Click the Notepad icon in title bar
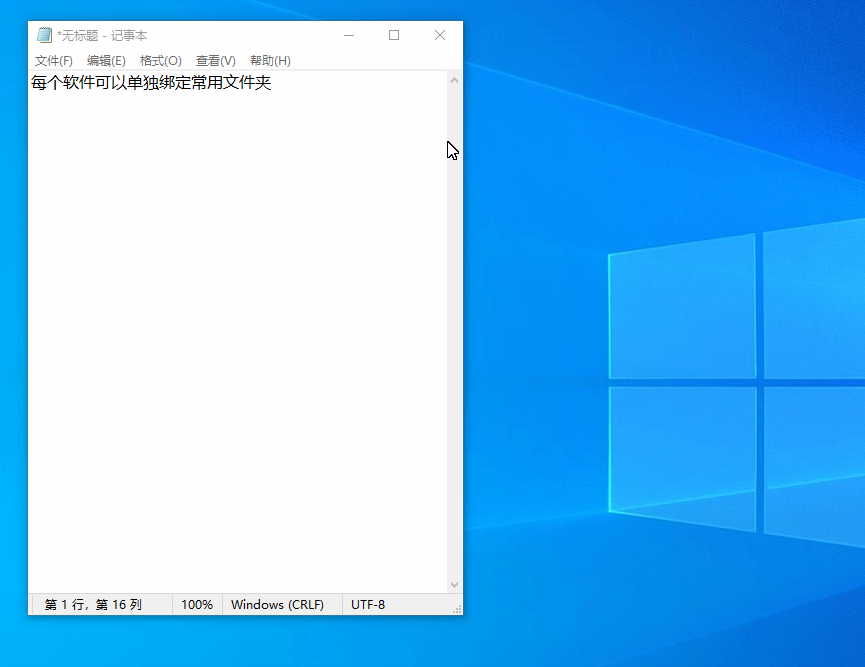This screenshot has width=865, height=667. [x=44, y=35]
